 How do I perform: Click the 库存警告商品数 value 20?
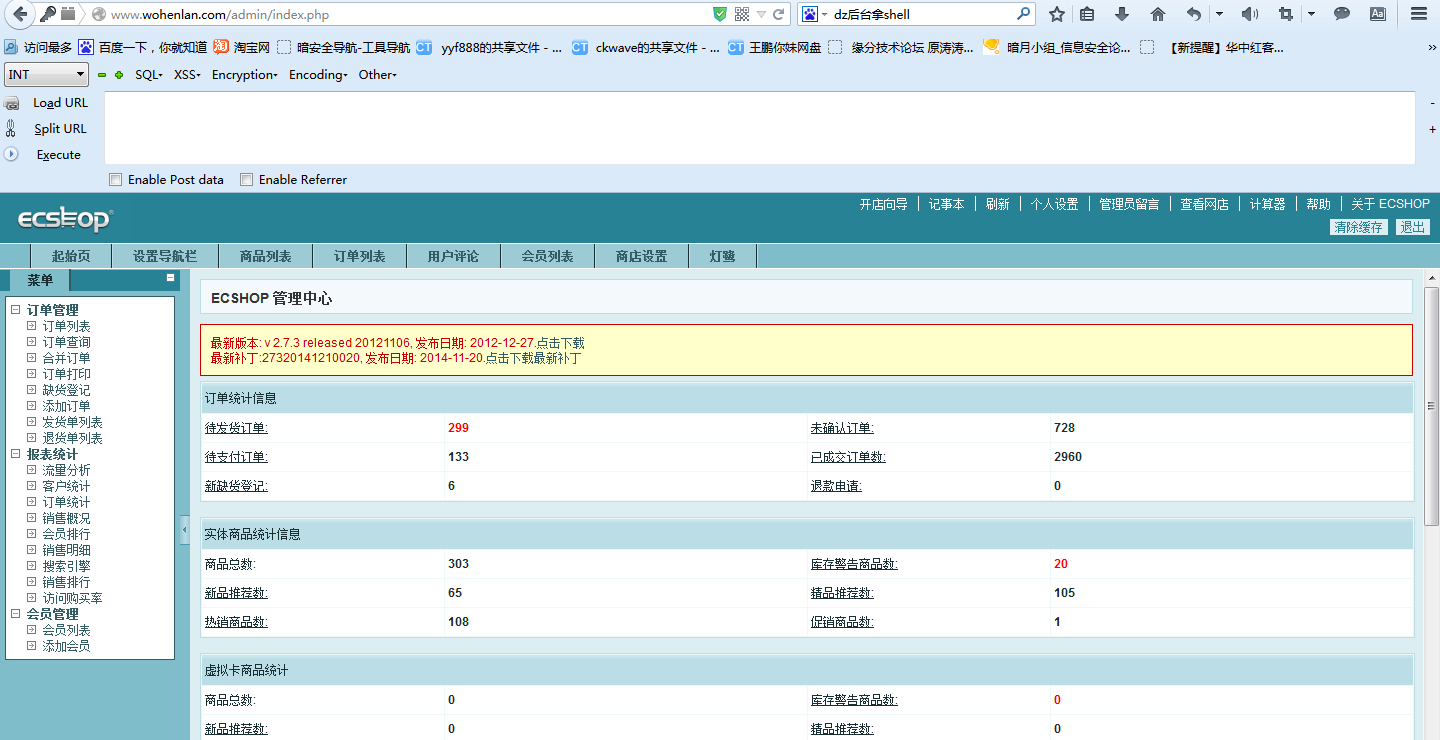[x=1061, y=564]
